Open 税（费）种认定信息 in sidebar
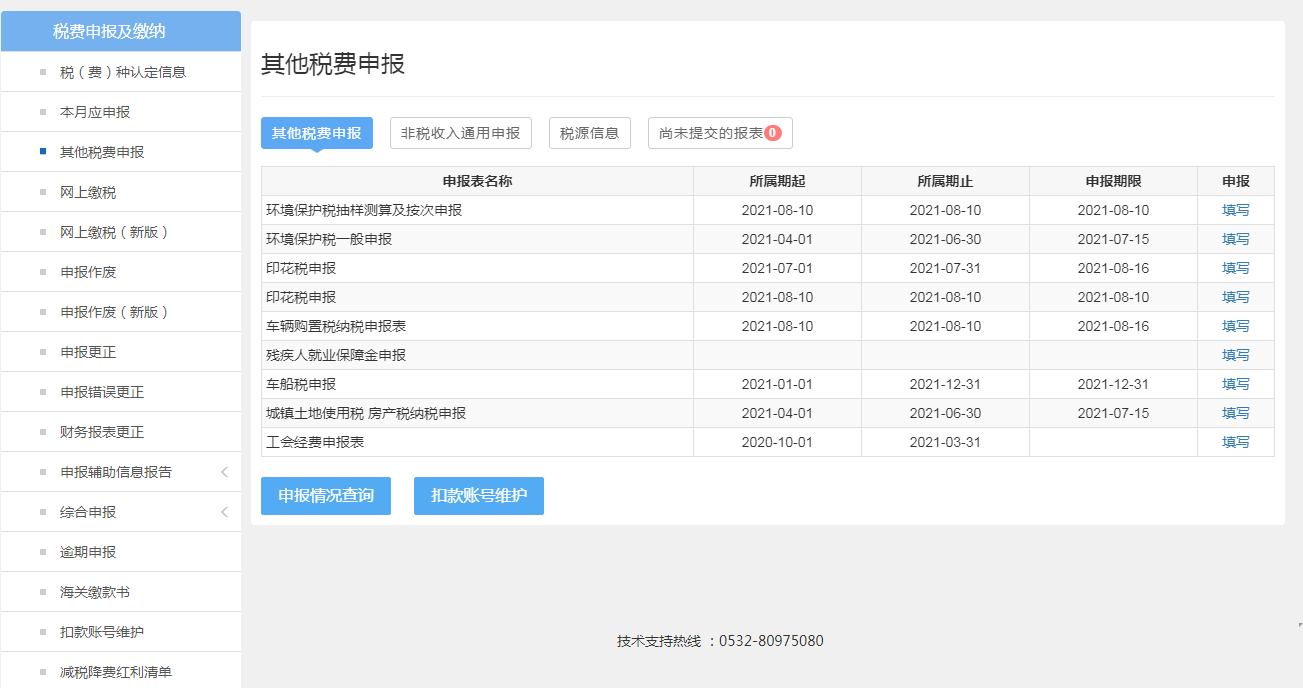 pos(123,72)
